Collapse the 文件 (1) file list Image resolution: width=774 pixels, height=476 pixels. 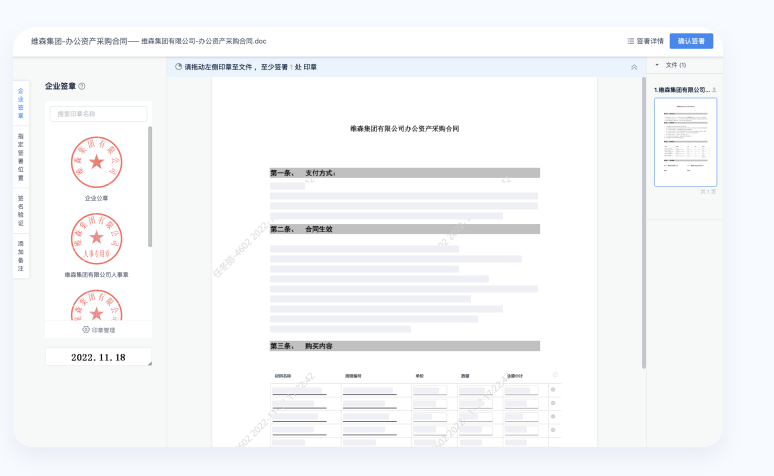[x=657, y=65]
